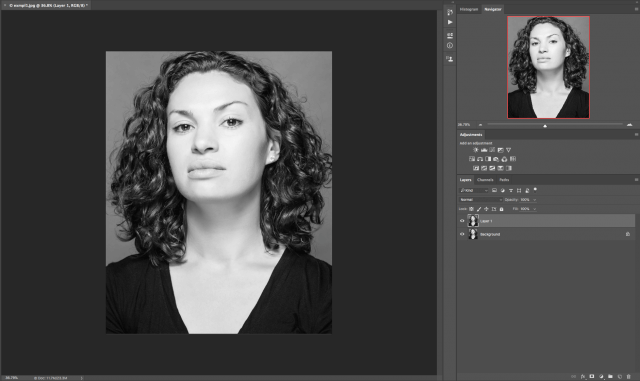Hide Layer 1 with its eye icon
The width and height of the screenshot is (640, 381).
point(462,221)
